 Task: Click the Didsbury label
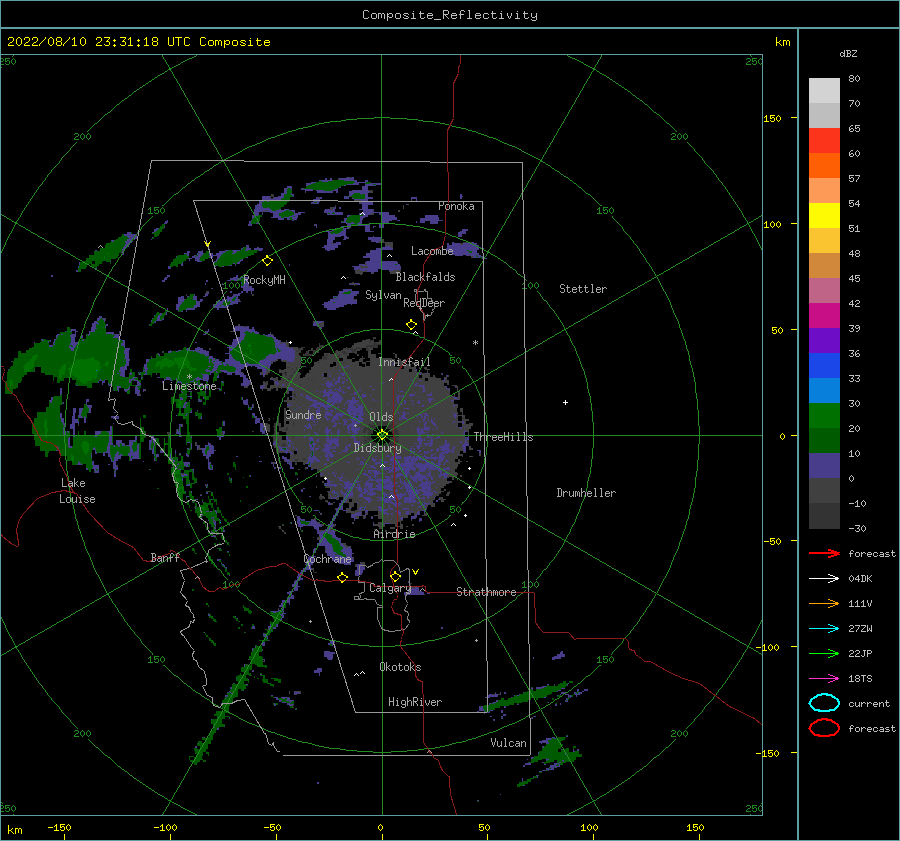pyautogui.click(x=378, y=448)
